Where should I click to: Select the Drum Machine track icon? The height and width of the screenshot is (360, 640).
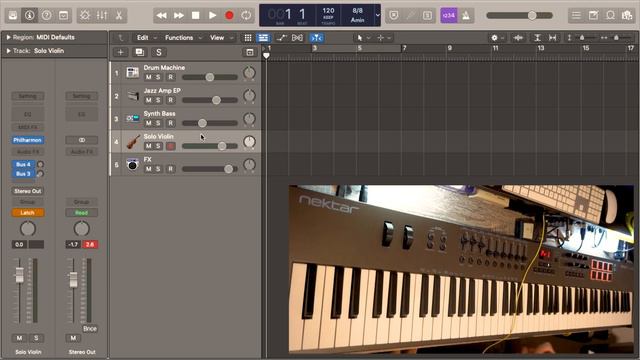tap(133, 73)
